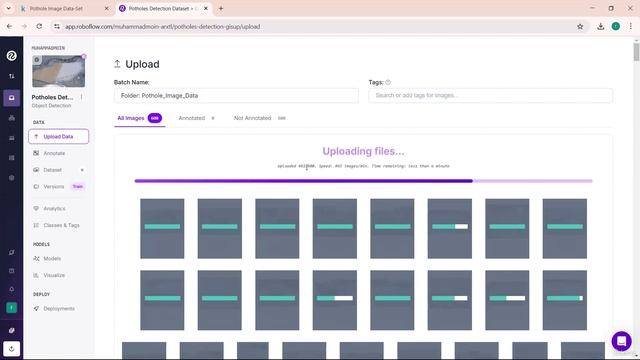Image resolution: width=640 pixels, height=360 pixels.
Task: Click the Upload page heading
Action: click(142, 64)
